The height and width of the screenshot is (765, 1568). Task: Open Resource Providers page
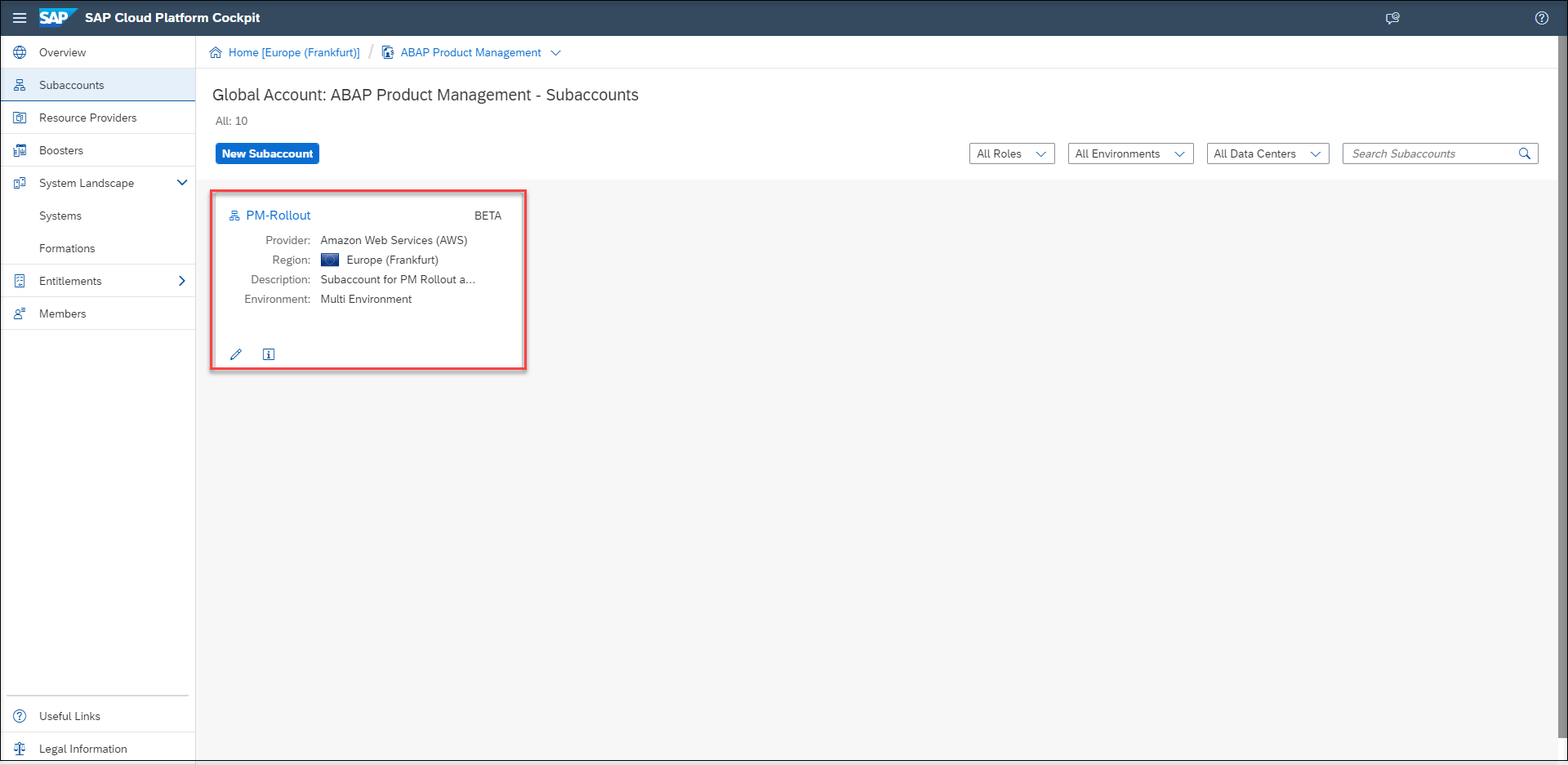point(98,118)
